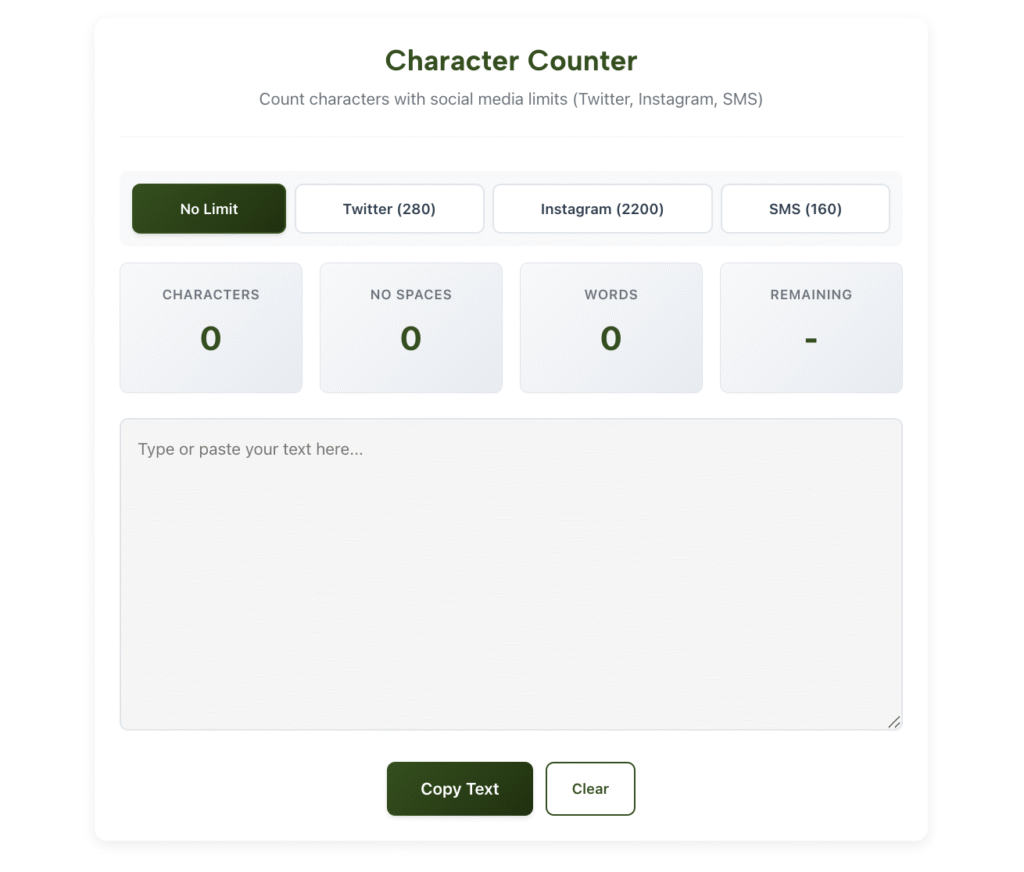This screenshot has width=1024, height=872.
Task: Click the zero under WORDS
Action: 611,339
